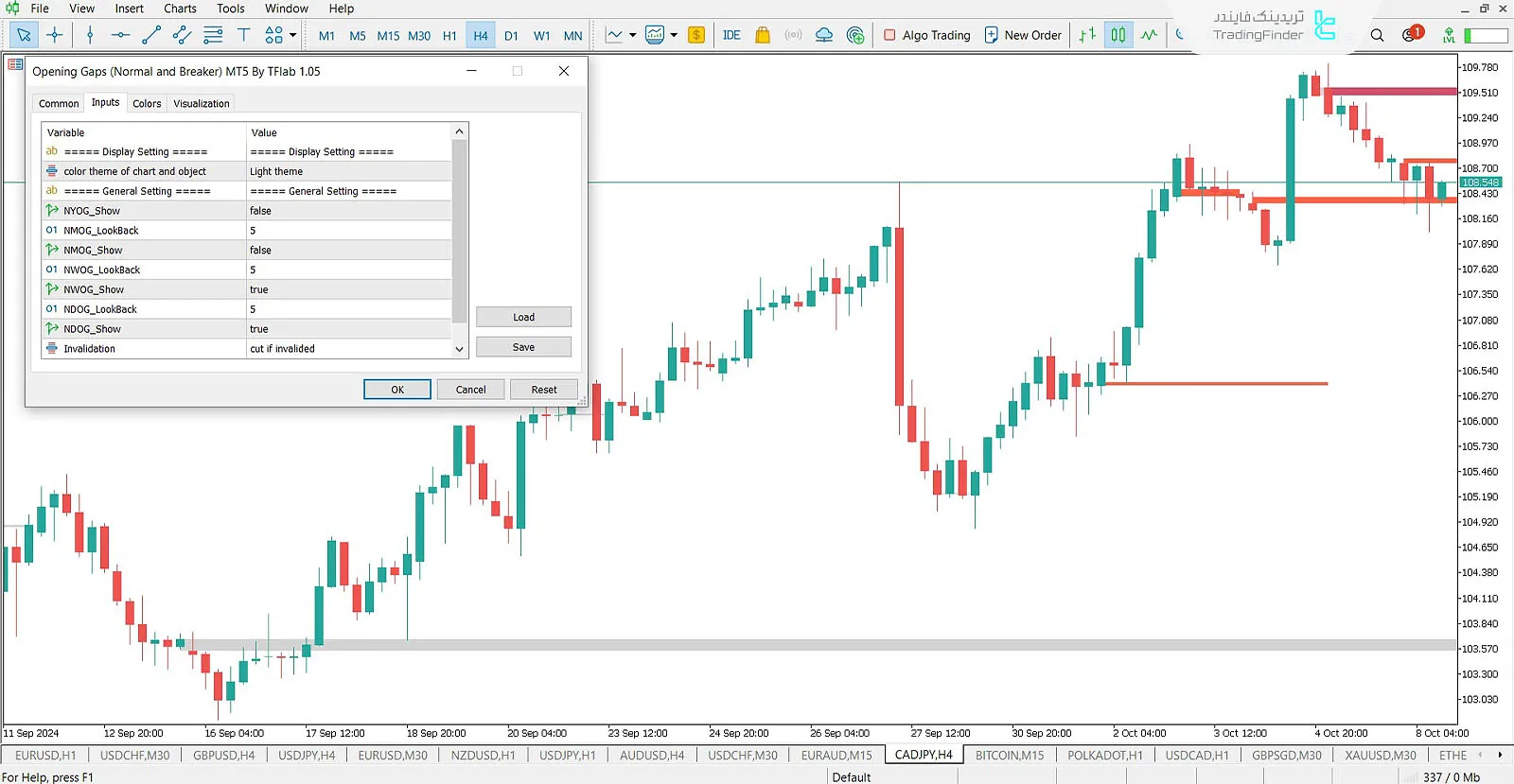This screenshot has width=1514, height=784.
Task: Expand the shapes tool dropdown arrow
Action: click(x=293, y=35)
